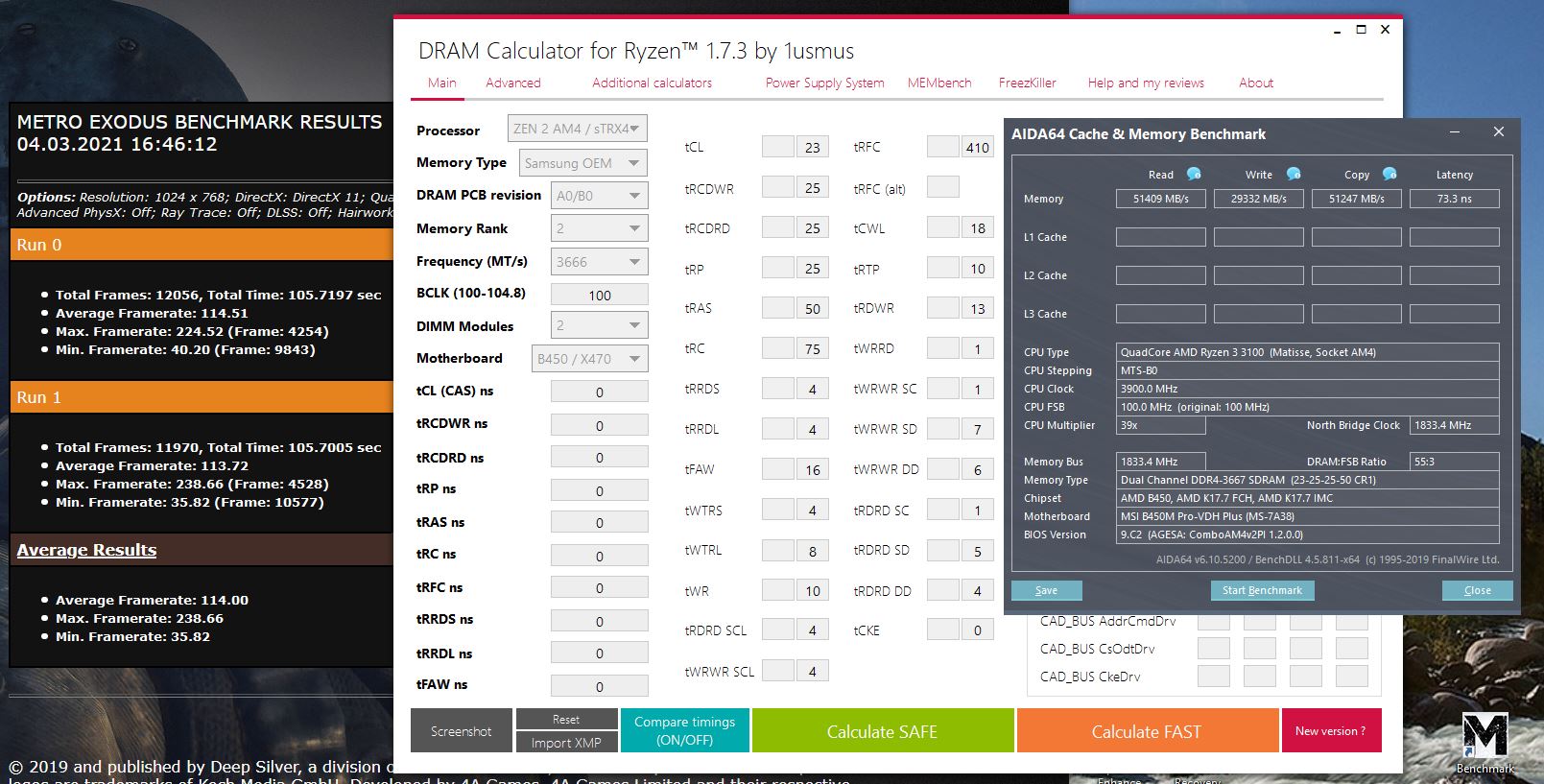Toggle Compare timings (ON/OFF)
This screenshot has height=784, width=1544.
pyautogui.click(x=685, y=731)
